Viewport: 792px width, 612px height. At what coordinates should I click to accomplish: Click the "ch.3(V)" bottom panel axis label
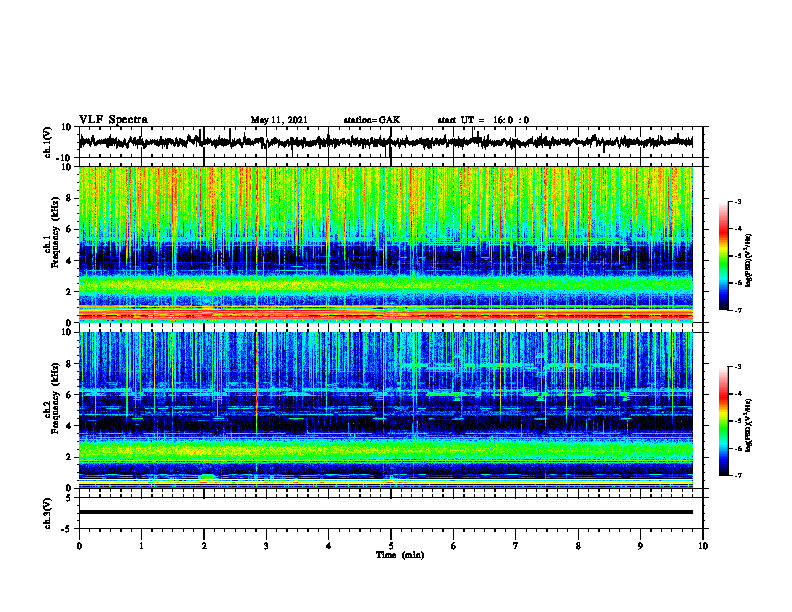(48, 513)
